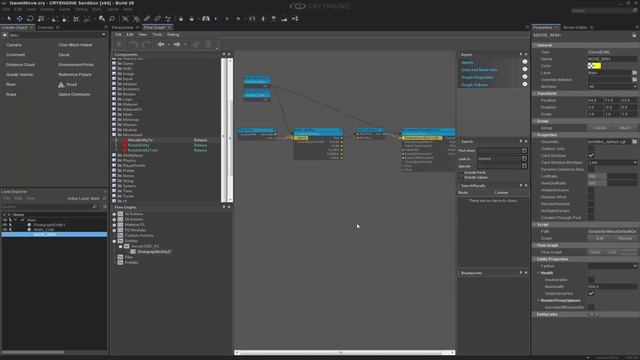Click the terrain icon in main toolbar
This screenshot has width=640, height=360.
click(x=284, y=19)
